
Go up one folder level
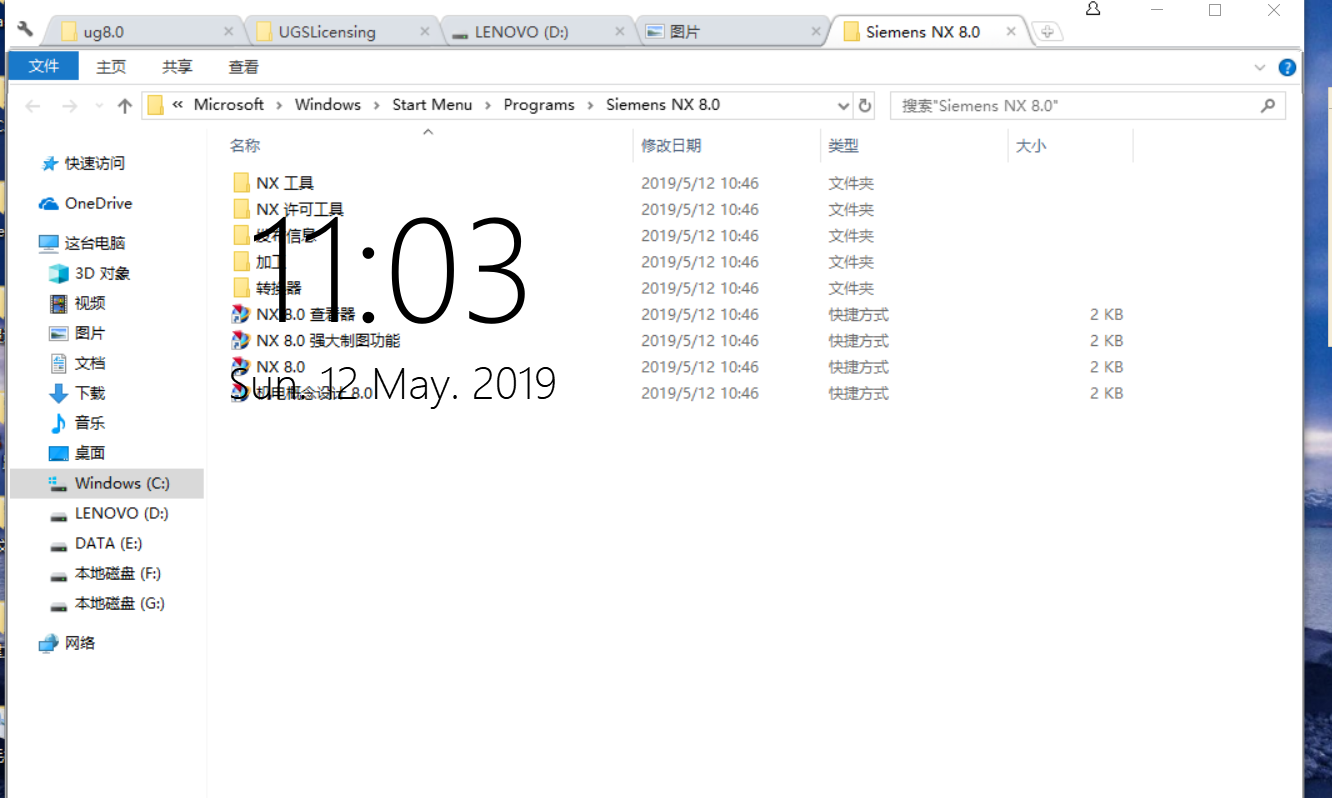point(125,105)
